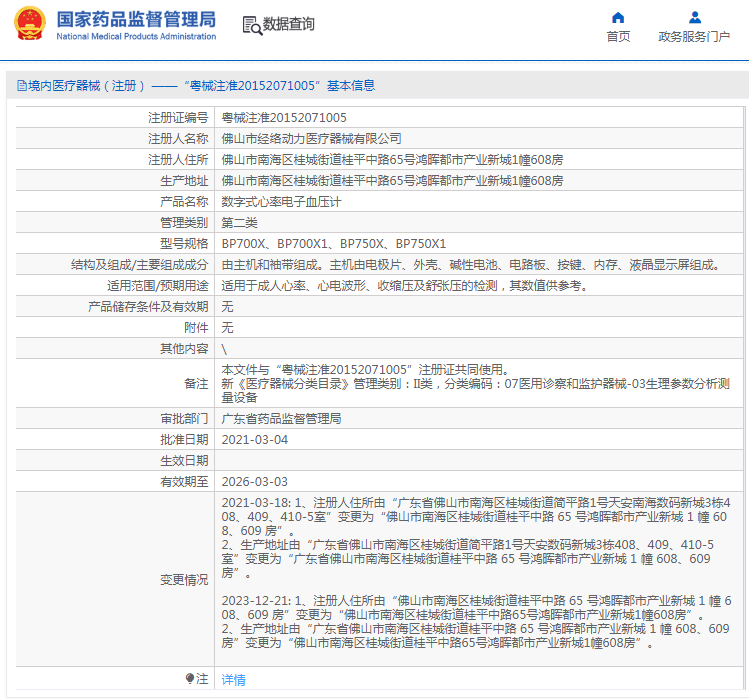Select expiry date 2026-03-03

[255, 482]
